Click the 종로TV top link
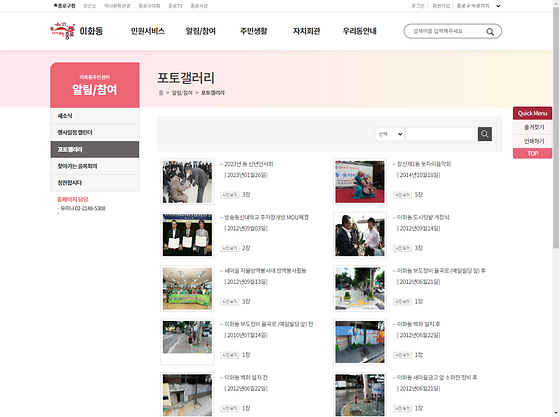560x417 pixels. (175, 6)
